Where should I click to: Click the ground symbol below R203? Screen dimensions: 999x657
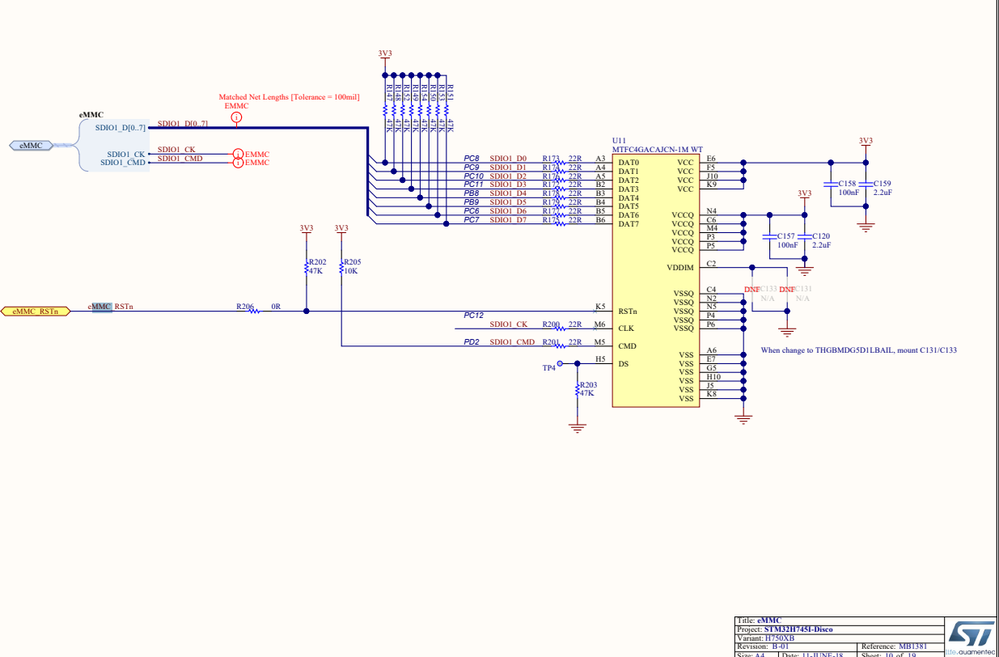coord(577,428)
